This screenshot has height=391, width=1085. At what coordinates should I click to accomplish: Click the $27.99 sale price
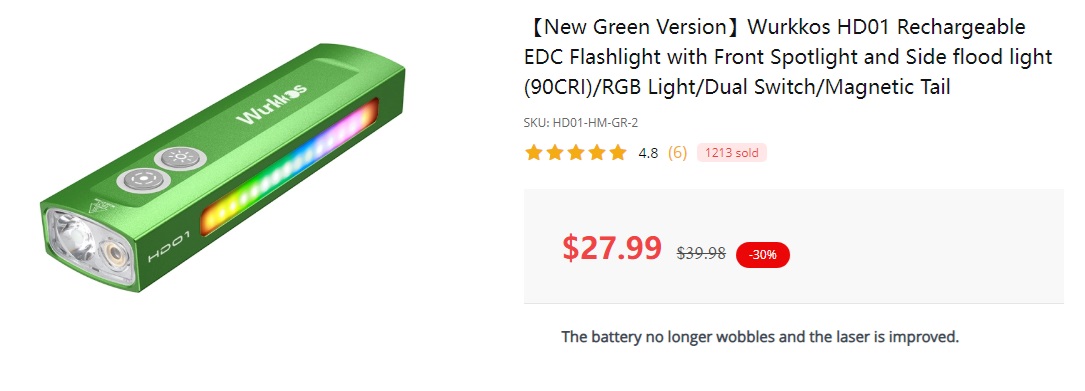click(612, 248)
